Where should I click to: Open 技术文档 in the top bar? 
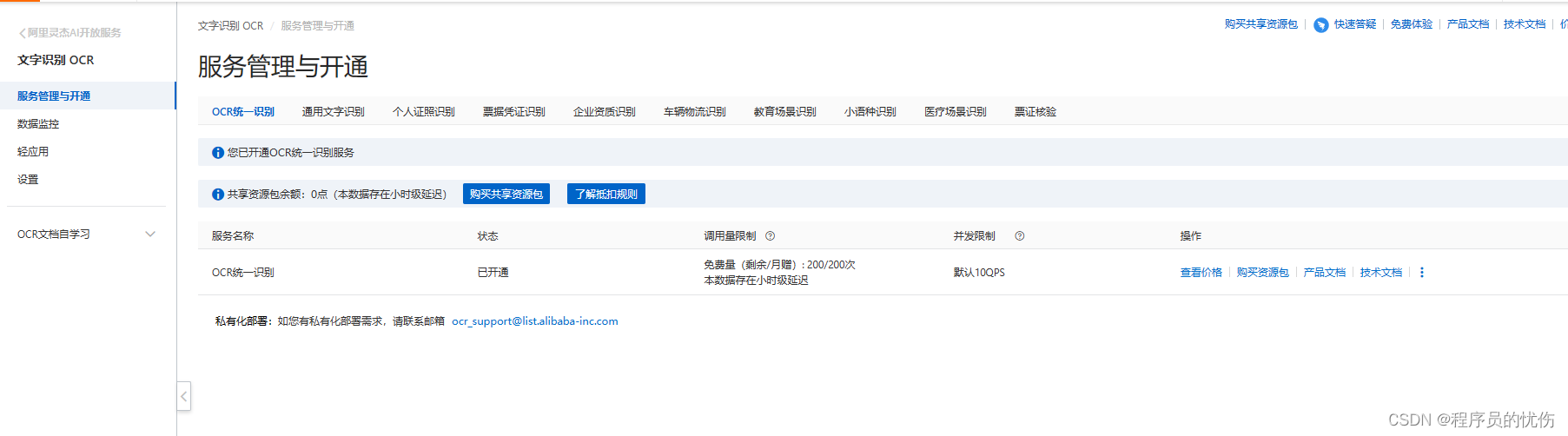coord(1525,24)
